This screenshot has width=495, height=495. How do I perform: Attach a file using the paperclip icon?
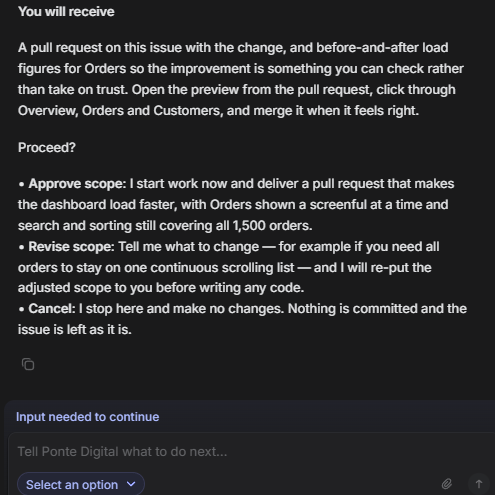pyautogui.click(x=447, y=484)
